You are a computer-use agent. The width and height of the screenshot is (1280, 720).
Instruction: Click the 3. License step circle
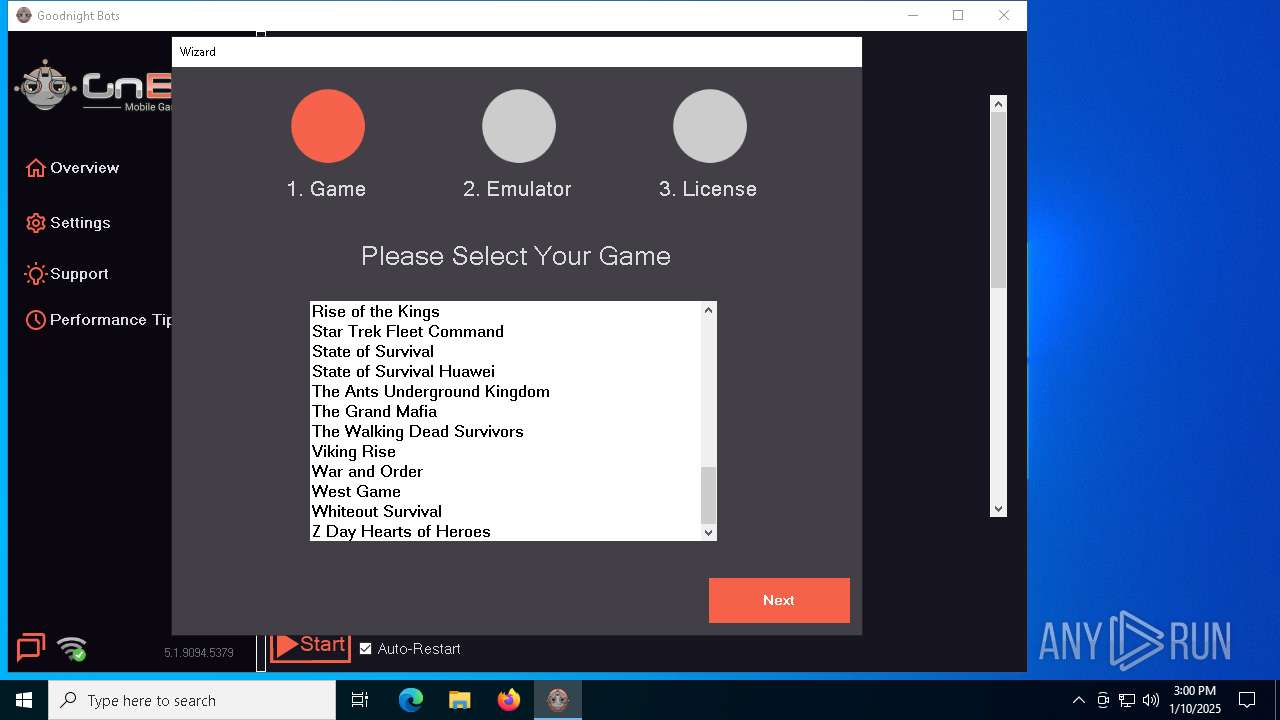710,126
